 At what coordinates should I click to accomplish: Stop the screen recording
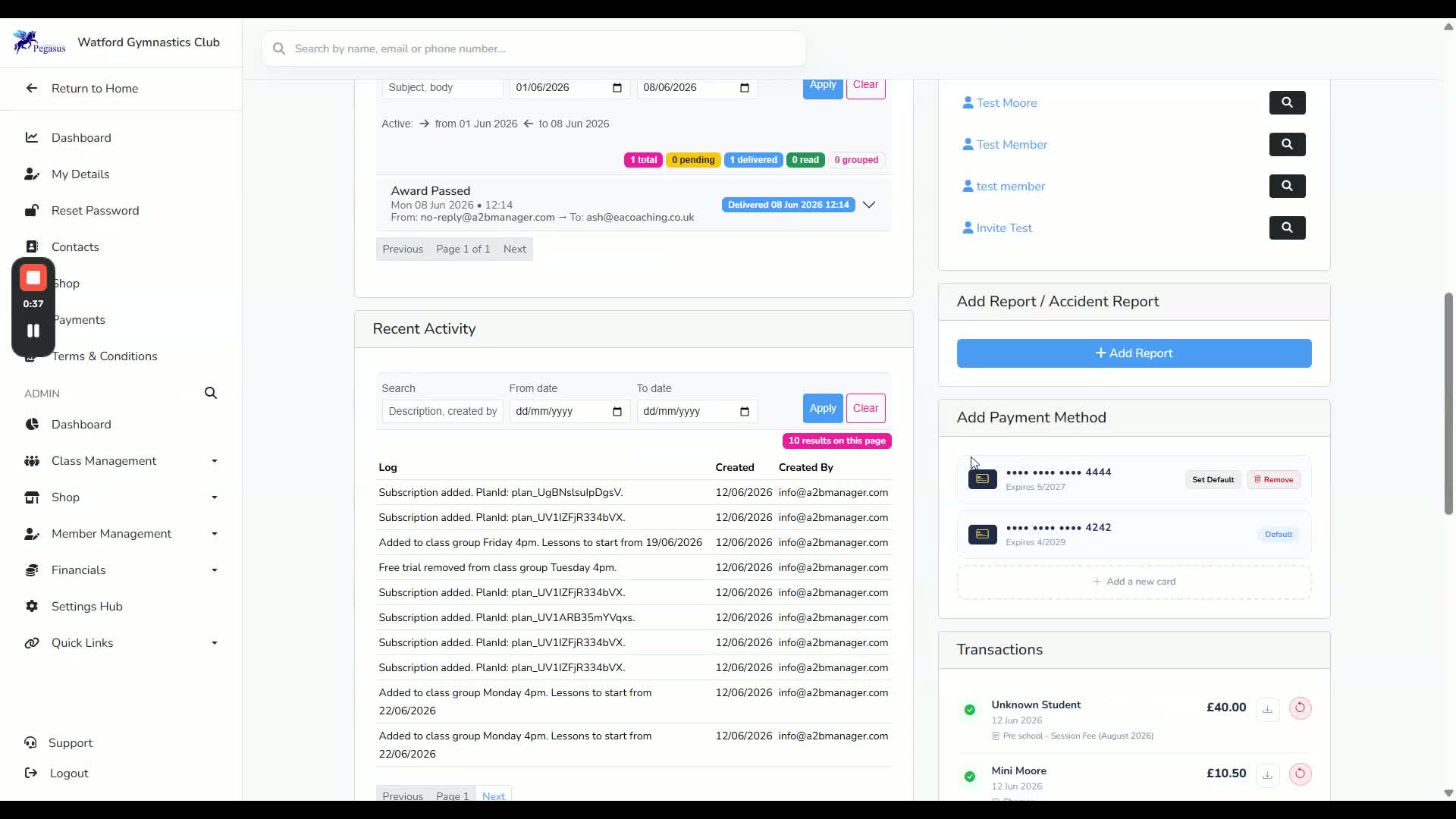click(x=33, y=278)
